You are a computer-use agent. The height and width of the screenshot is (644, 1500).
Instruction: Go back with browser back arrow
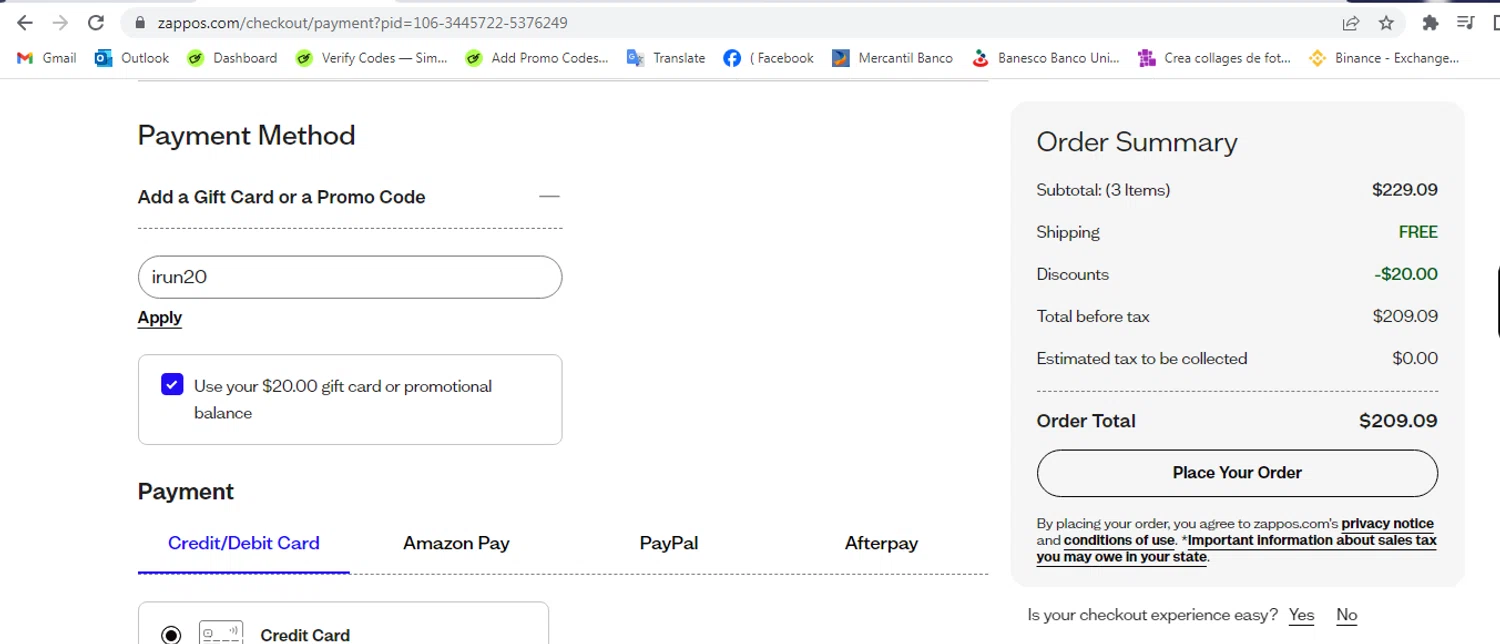click(x=24, y=22)
